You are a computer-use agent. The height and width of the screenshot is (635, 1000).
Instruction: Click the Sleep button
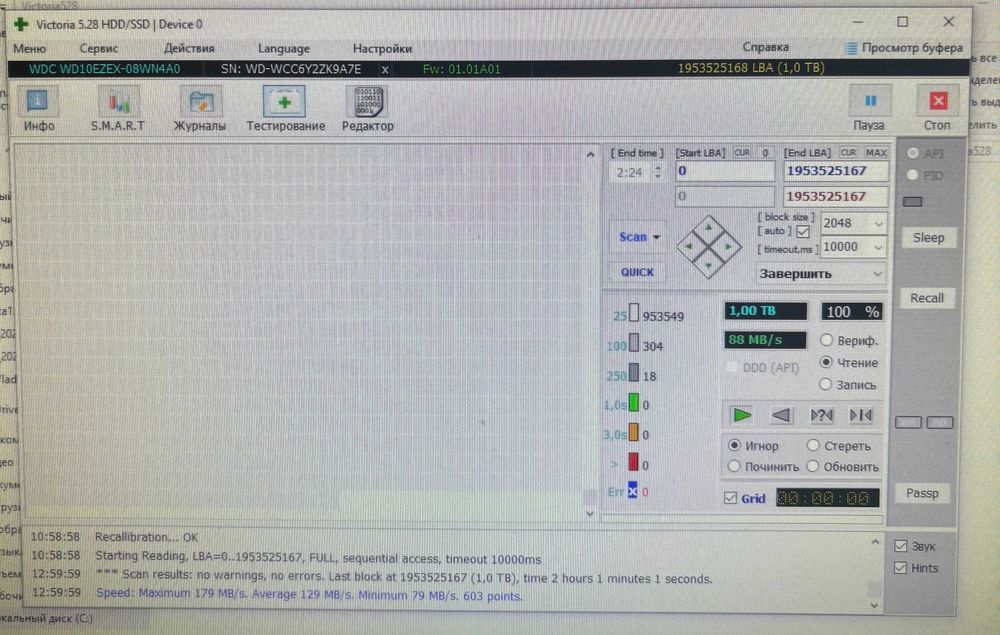tap(928, 238)
